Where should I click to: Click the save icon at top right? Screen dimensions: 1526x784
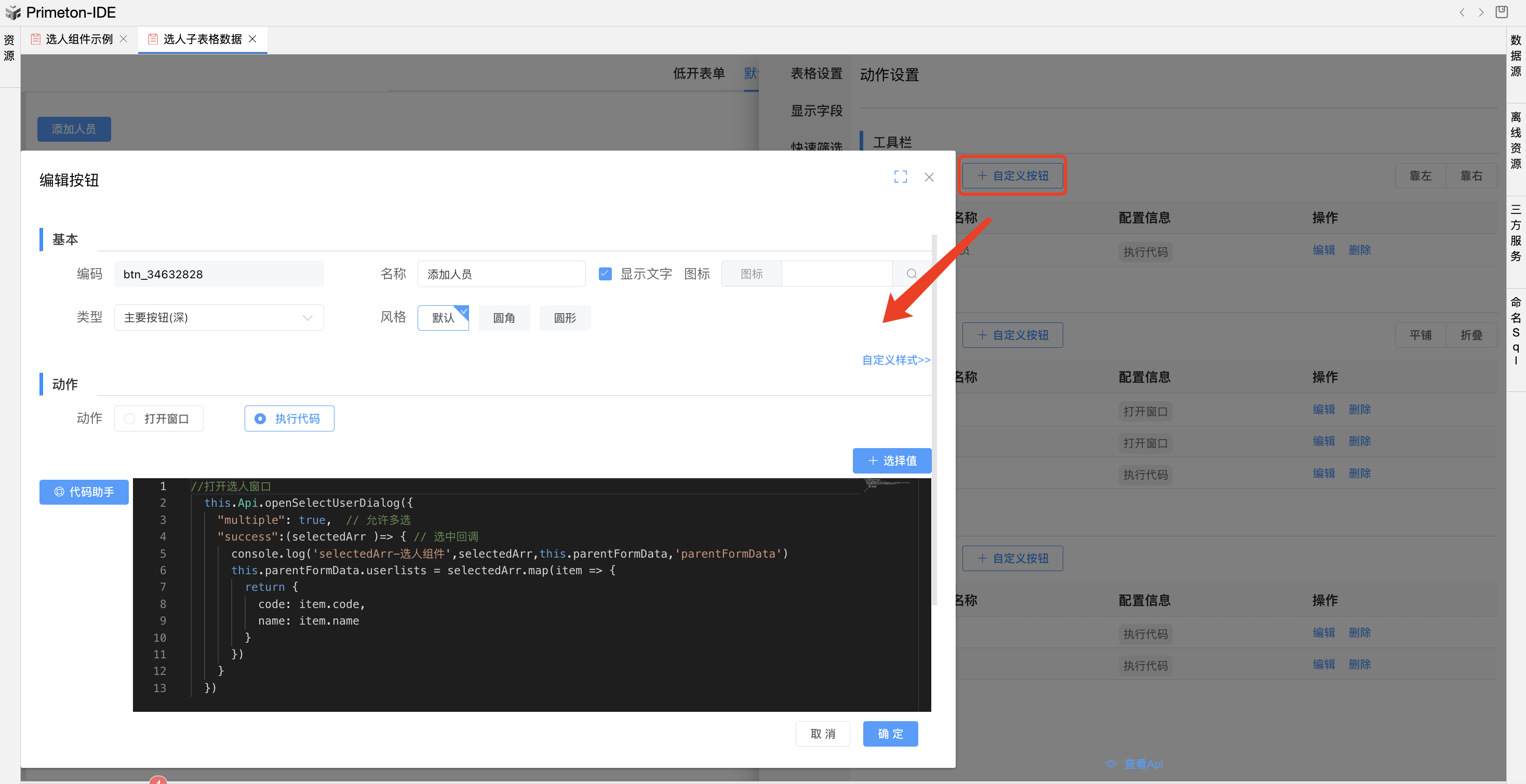[x=1501, y=12]
